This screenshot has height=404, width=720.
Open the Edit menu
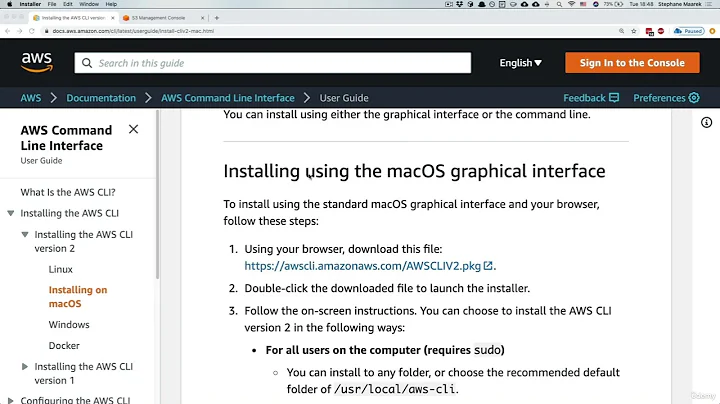tap(68, 4)
